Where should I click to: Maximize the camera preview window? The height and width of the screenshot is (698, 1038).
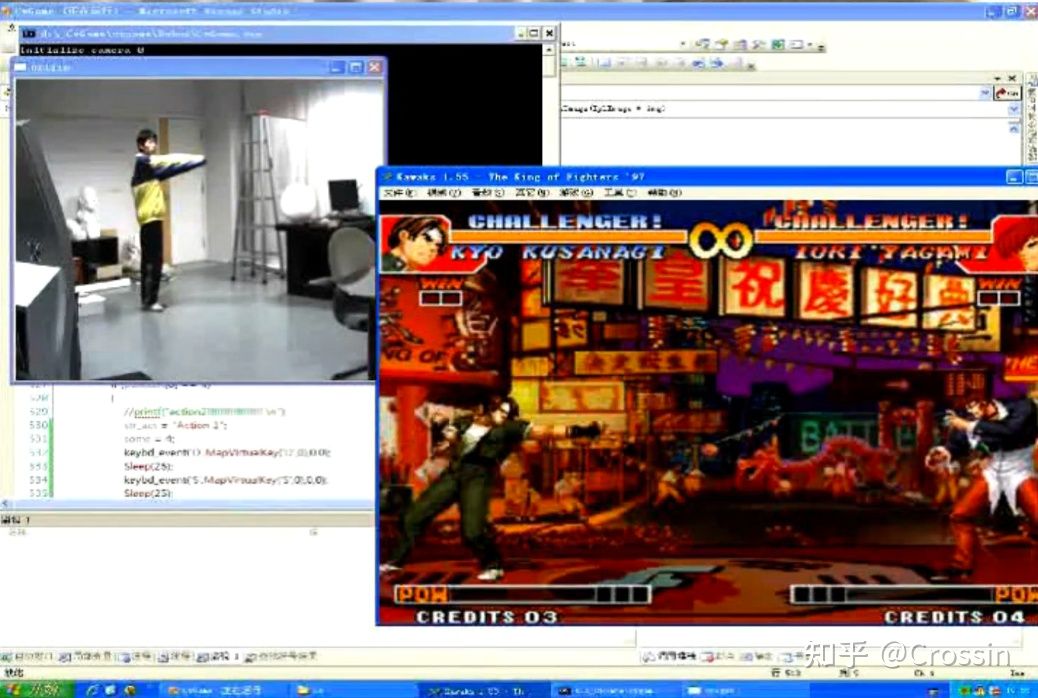(355, 67)
